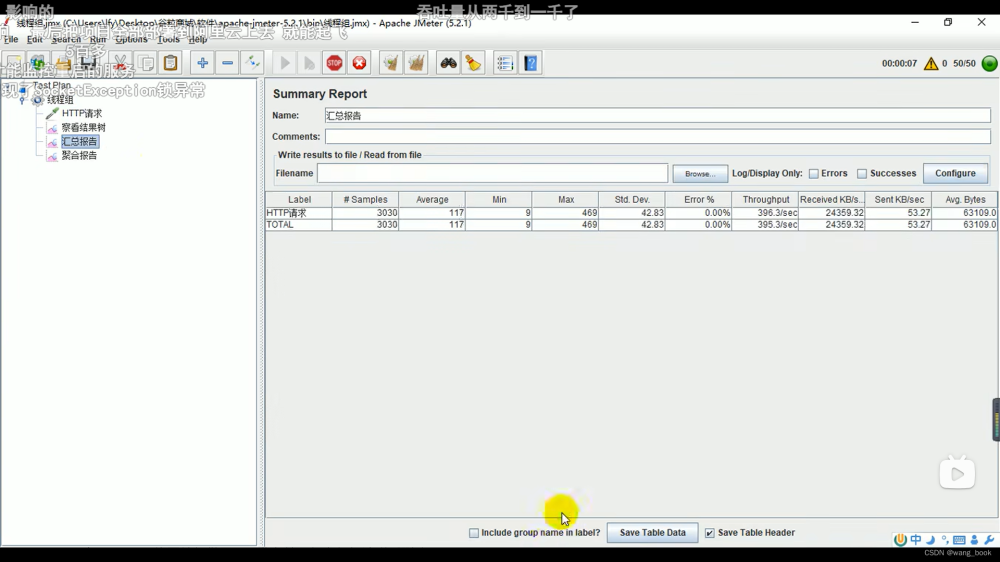Click the Name input field
The image size is (1000, 562).
click(658, 115)
